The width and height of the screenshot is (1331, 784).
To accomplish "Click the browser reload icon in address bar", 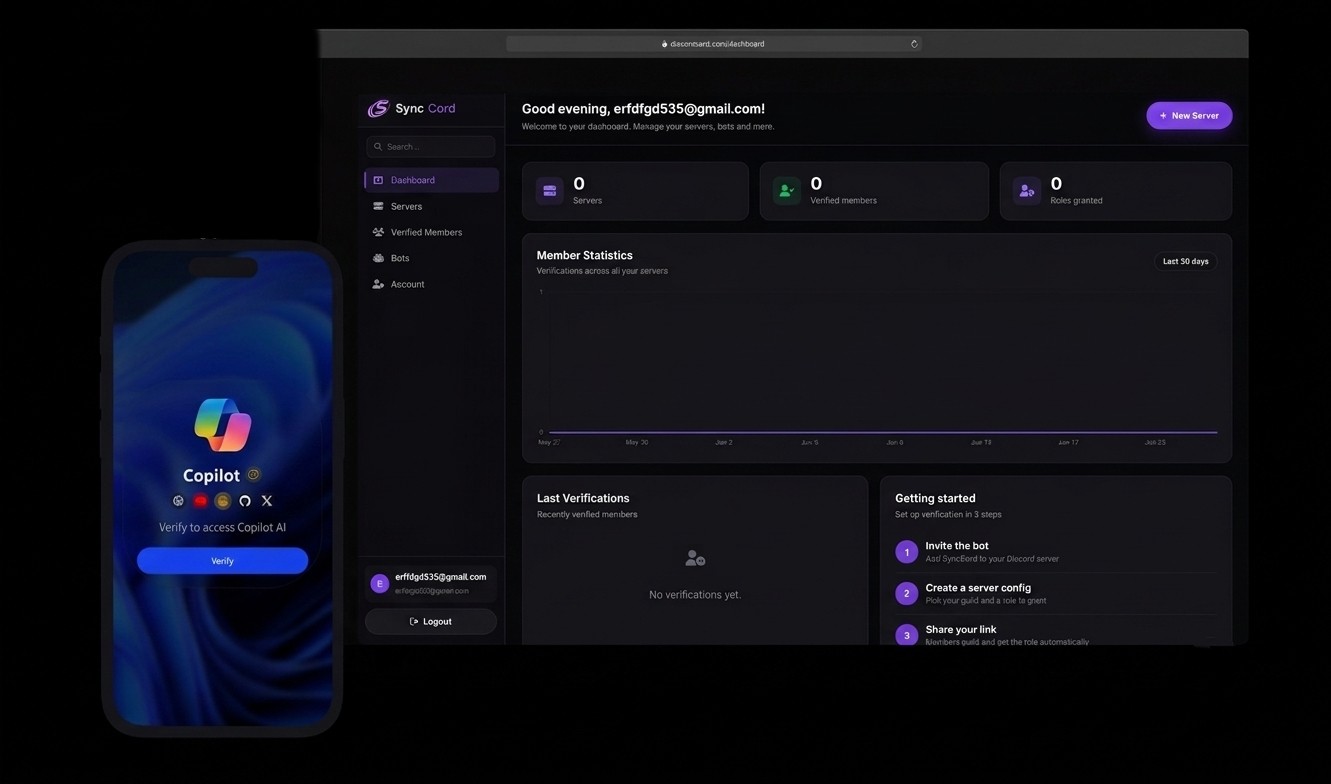I will pyautogui.click(x=914, y=44).
